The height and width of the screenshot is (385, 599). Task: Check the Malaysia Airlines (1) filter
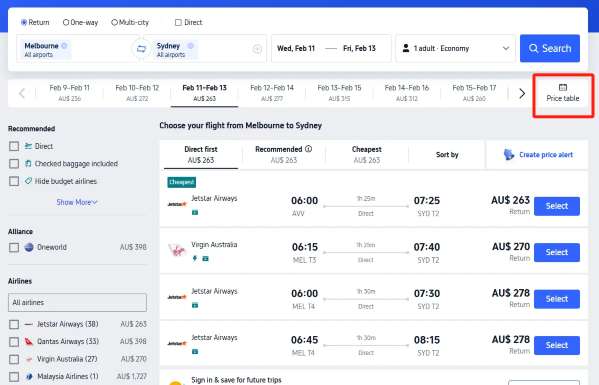(x=14, y=377)
